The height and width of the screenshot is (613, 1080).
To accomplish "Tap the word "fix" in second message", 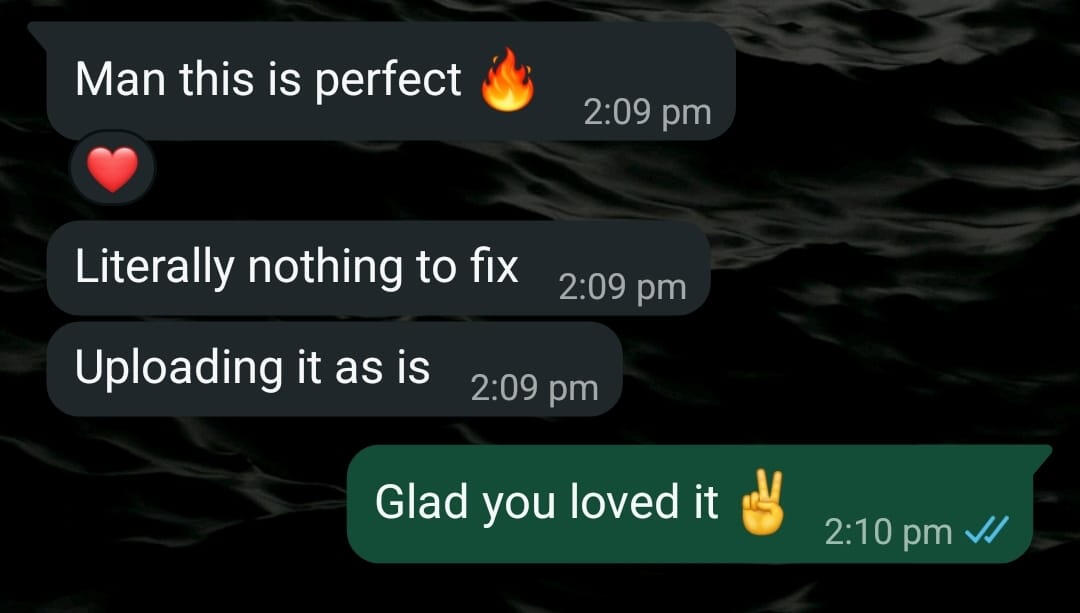I will click(495, 266).
